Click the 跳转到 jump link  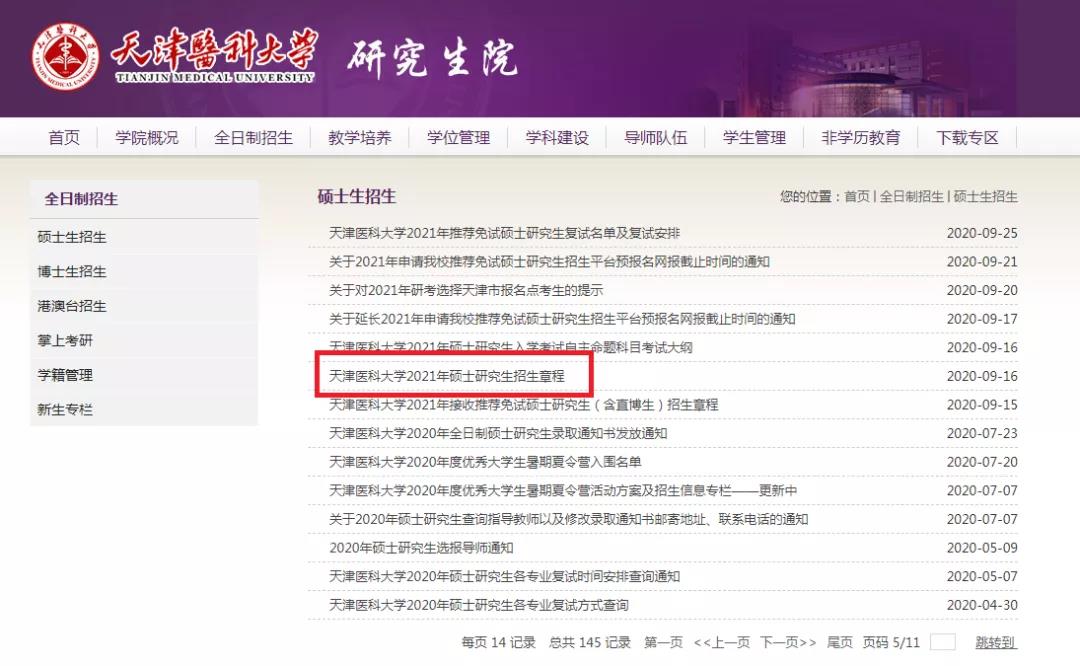[995, 643]
